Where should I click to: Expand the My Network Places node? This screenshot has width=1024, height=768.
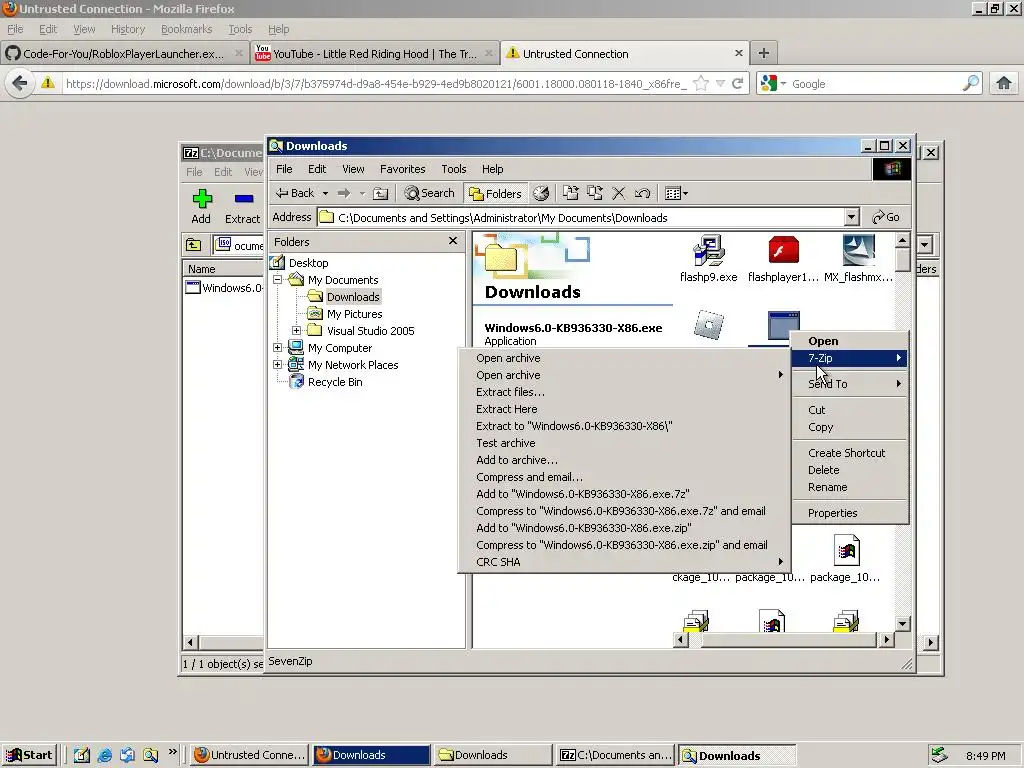coord(278,364)
